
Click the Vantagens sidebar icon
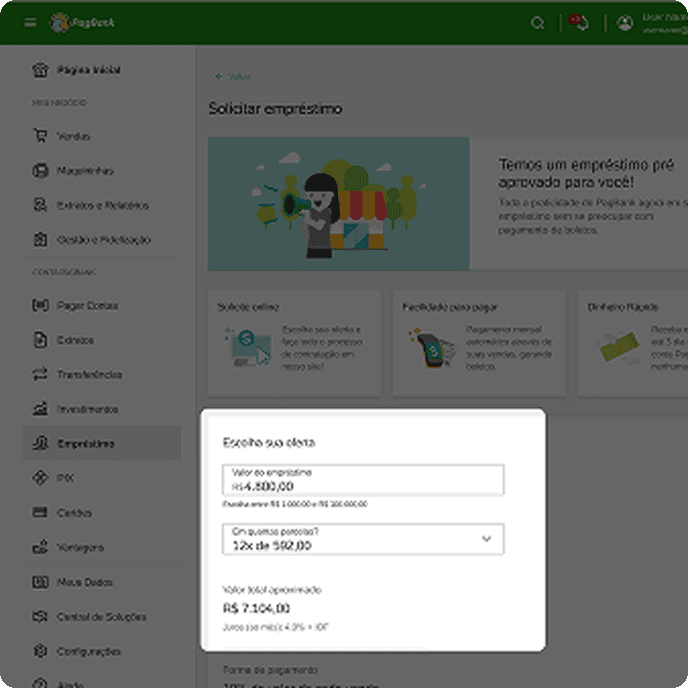click(40, 547)
